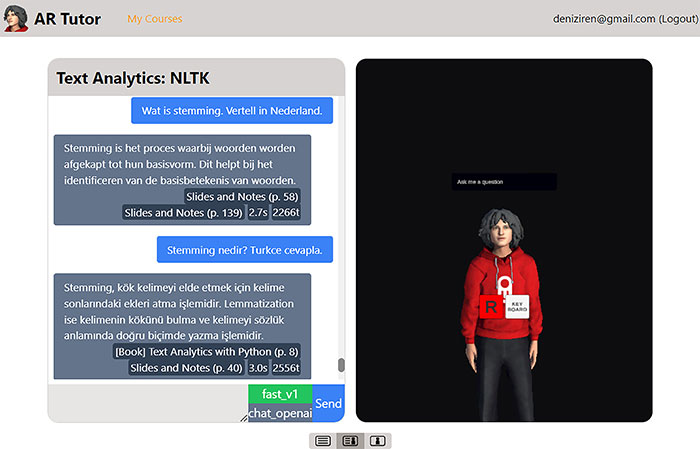Viewport: 700px width, 449px height.
Task: Open the My Courses page
Action: pyautogui.click(x=154, y=19)
